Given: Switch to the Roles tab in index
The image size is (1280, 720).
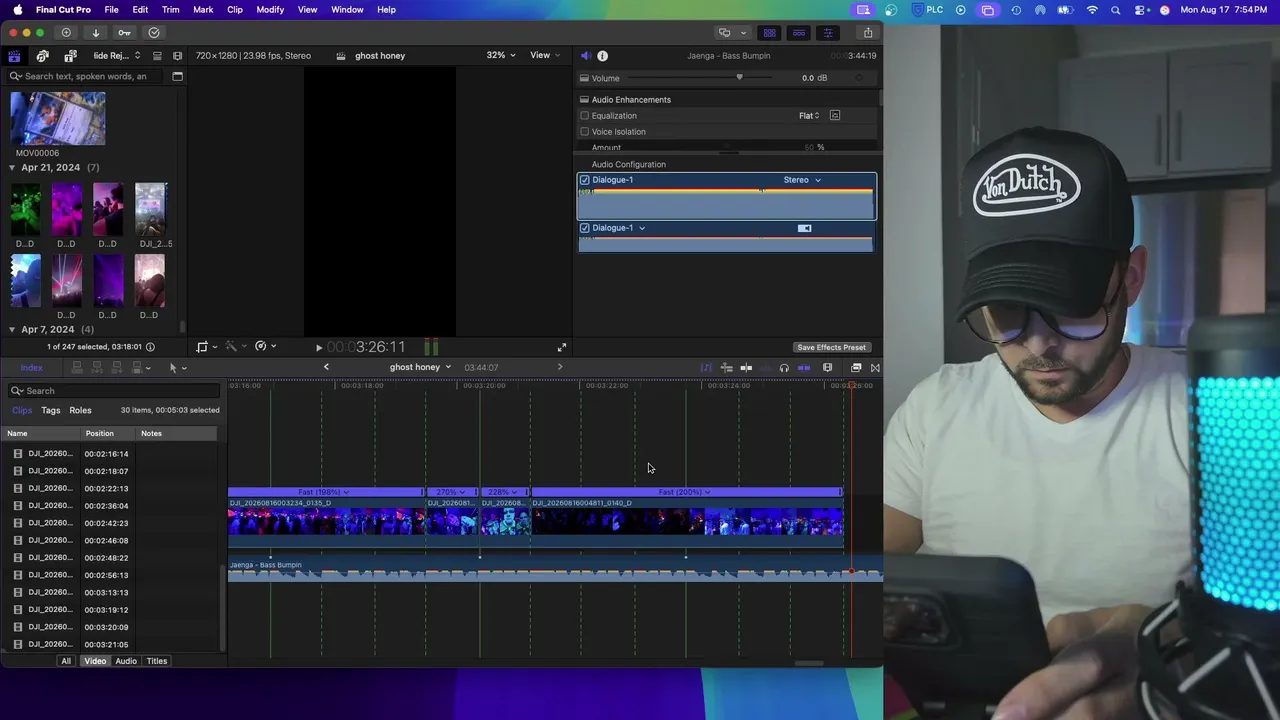Looking at the screenshot, I should [x=80, y=410].
